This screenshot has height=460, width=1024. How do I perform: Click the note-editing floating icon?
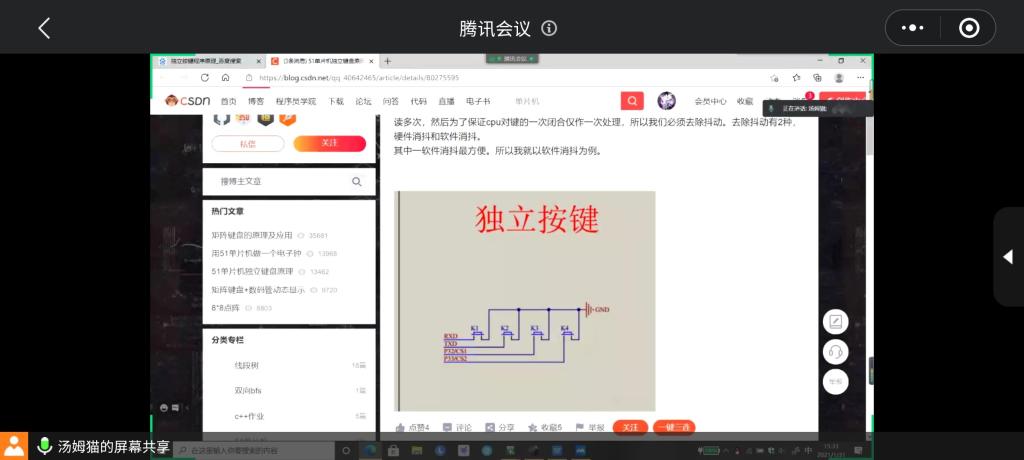[x=835, y=322]
